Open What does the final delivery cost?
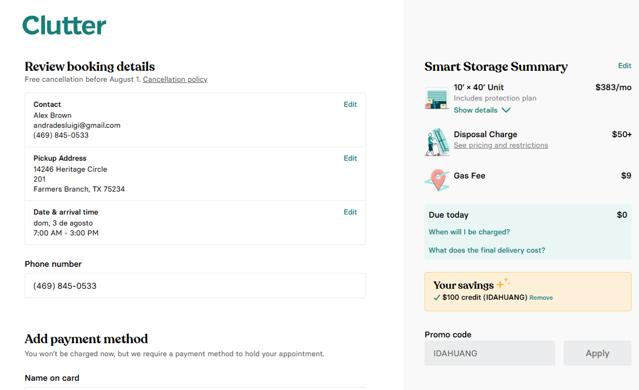Image resolution: width=639 pixels, height=390 pixels. coord(487,250)
